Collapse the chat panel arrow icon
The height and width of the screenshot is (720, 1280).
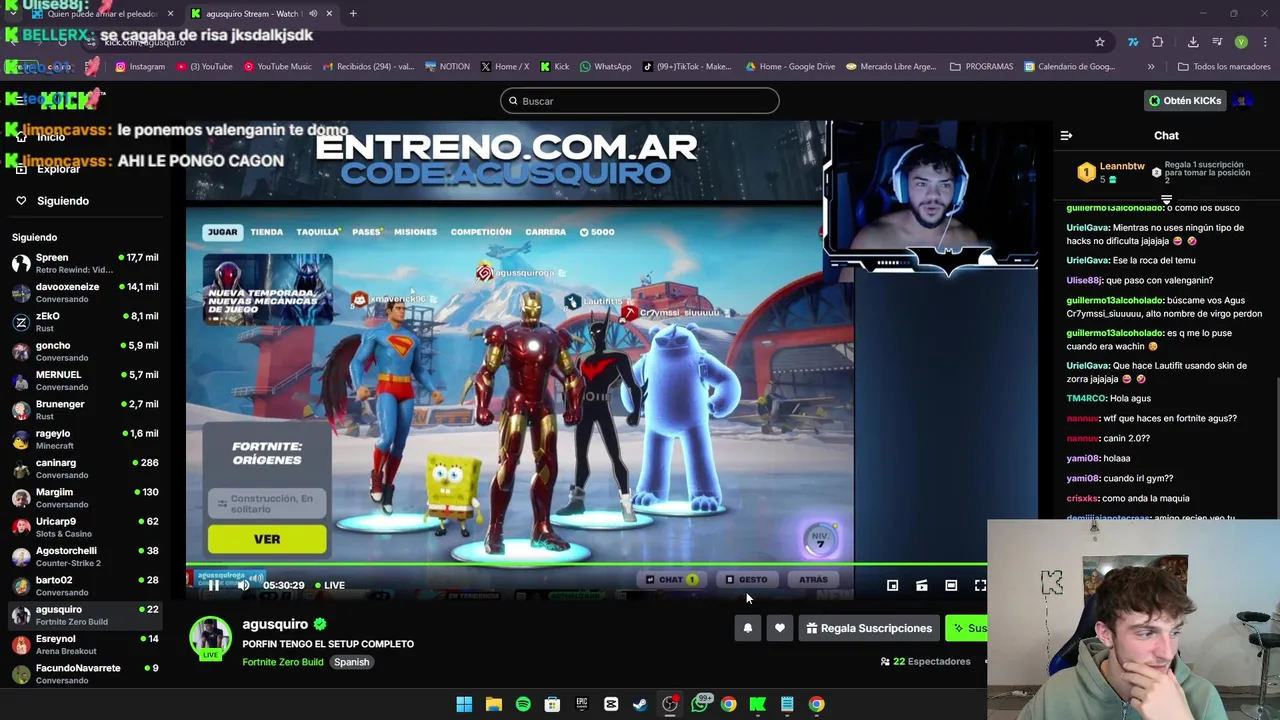tap(1066, 135)
